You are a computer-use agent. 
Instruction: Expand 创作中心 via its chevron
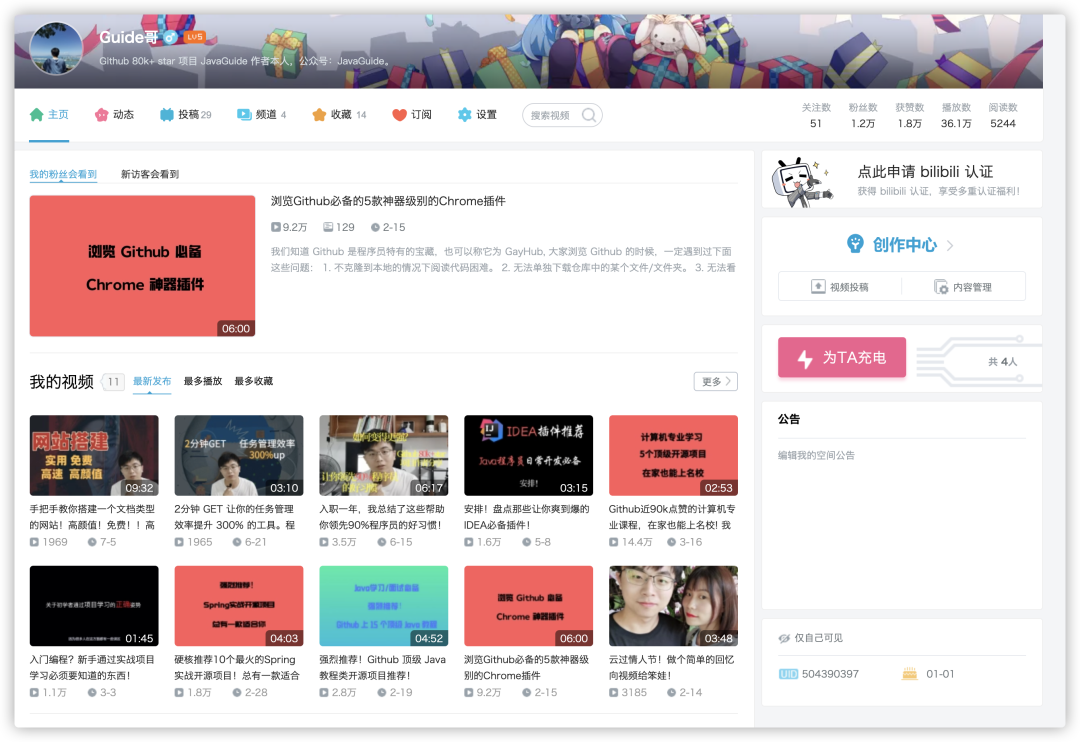click(951, 245)
